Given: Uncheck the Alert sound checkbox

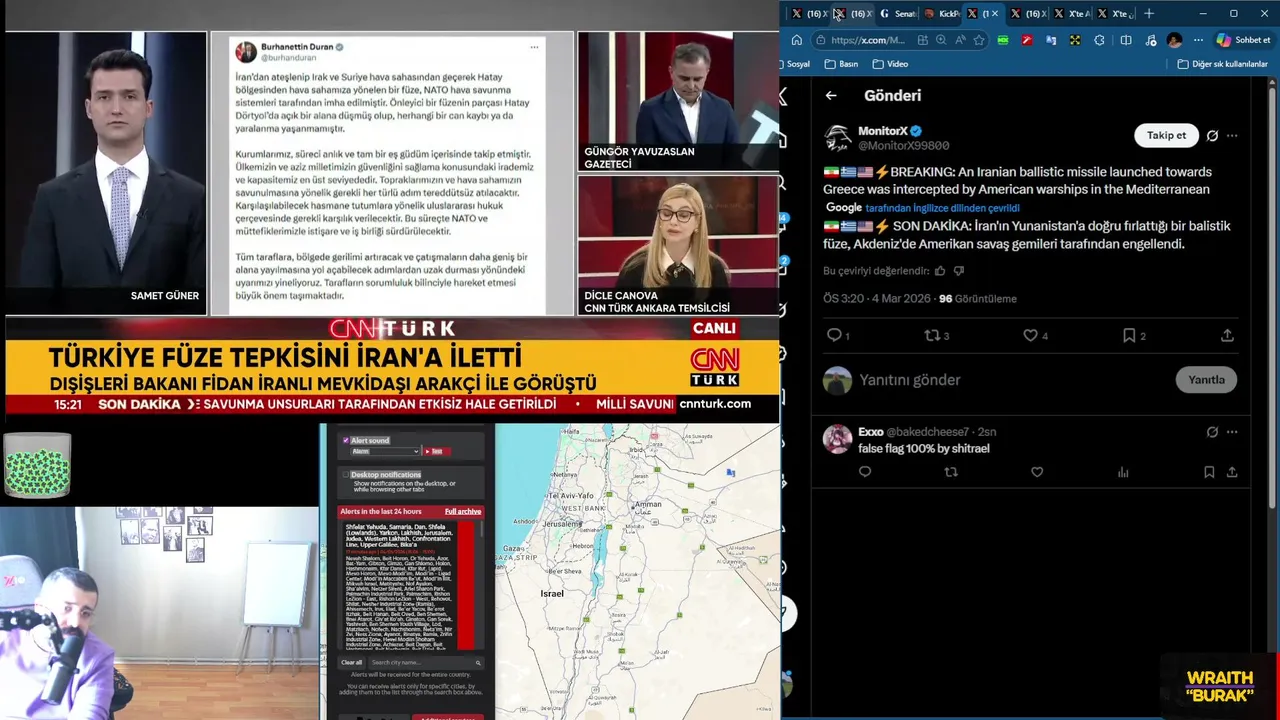Looking at the screenshot, I should click(346, 440).
